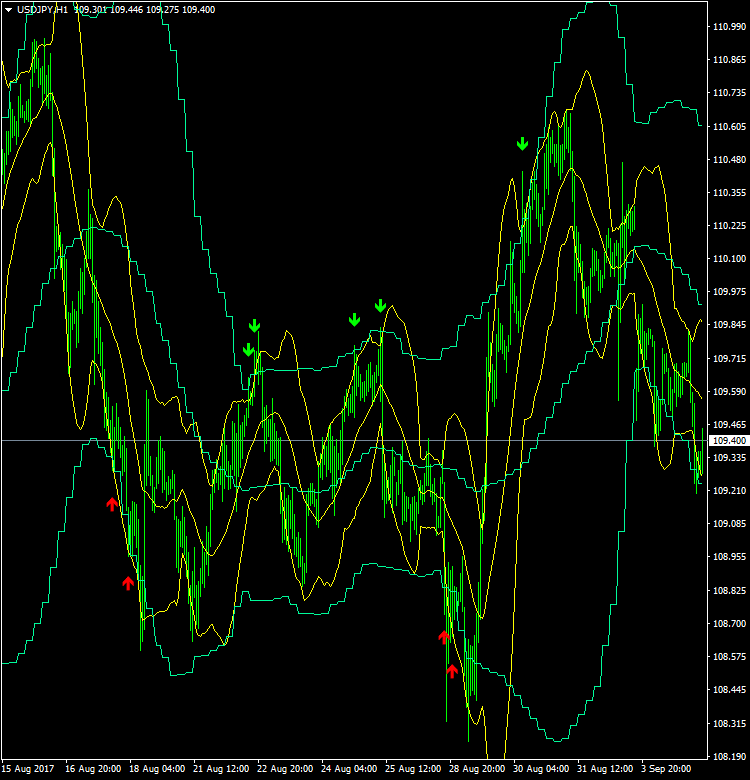Click the 108.955 price axis label
The width and height of the screenshot is (750, 780).
(729, 557)
